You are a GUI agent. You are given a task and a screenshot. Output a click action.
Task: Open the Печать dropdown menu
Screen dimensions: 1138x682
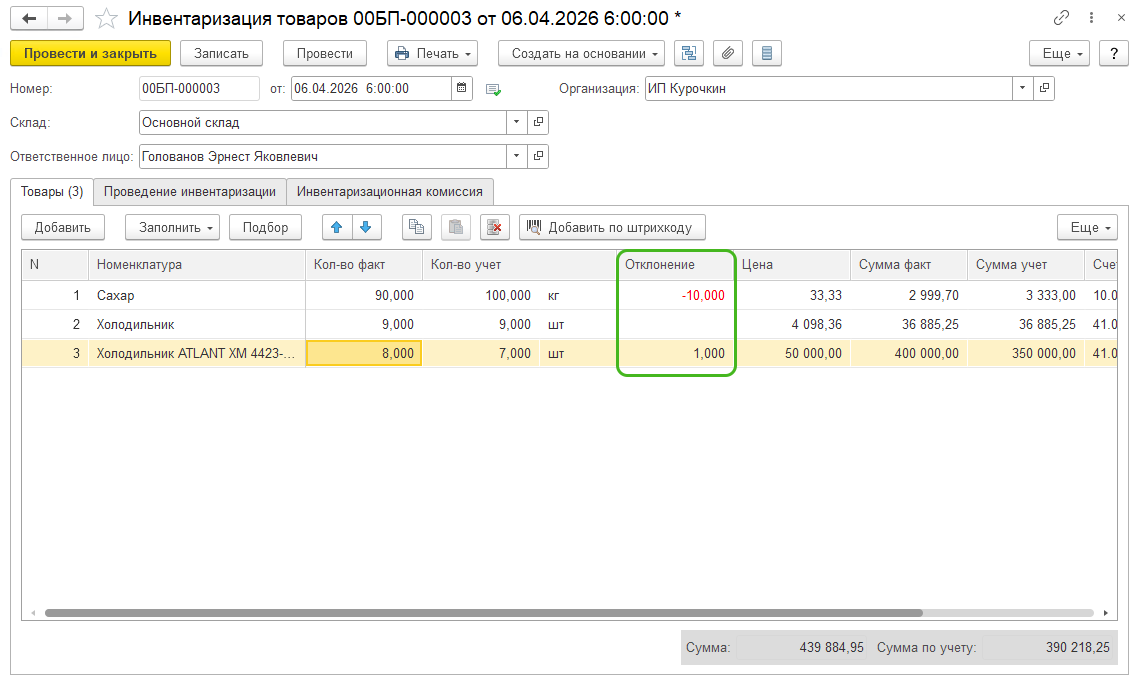click(432, 54)
